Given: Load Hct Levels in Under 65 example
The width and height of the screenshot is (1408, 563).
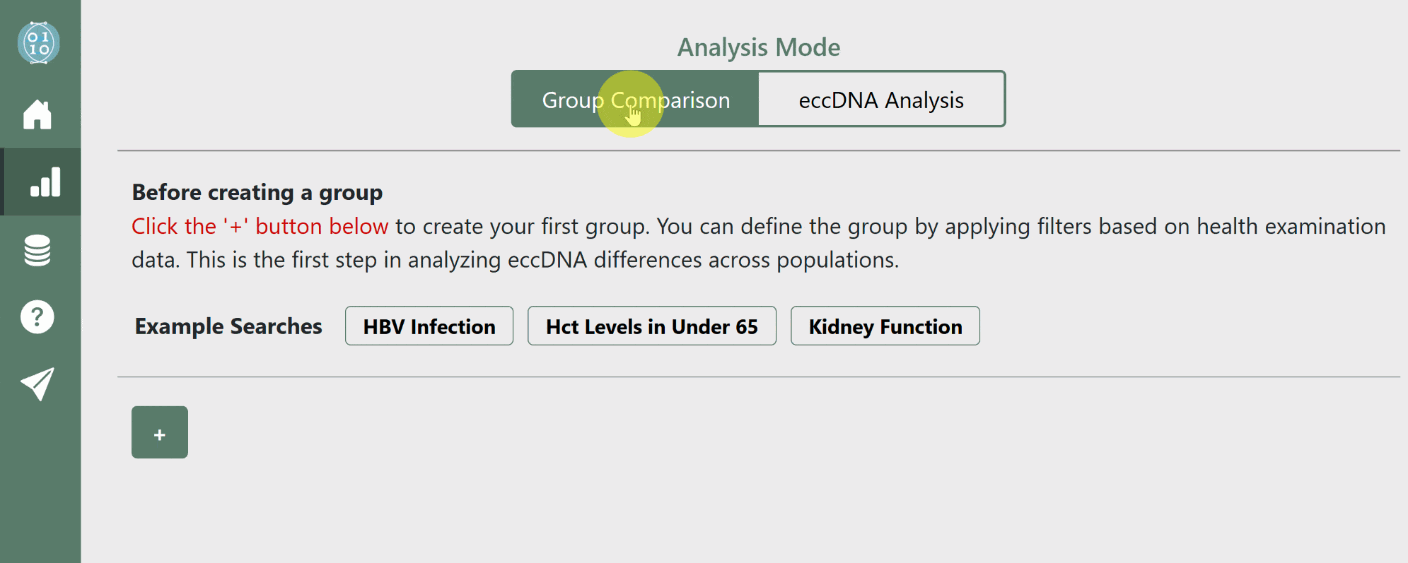Looking at the screenshot, I should point(652,327).
